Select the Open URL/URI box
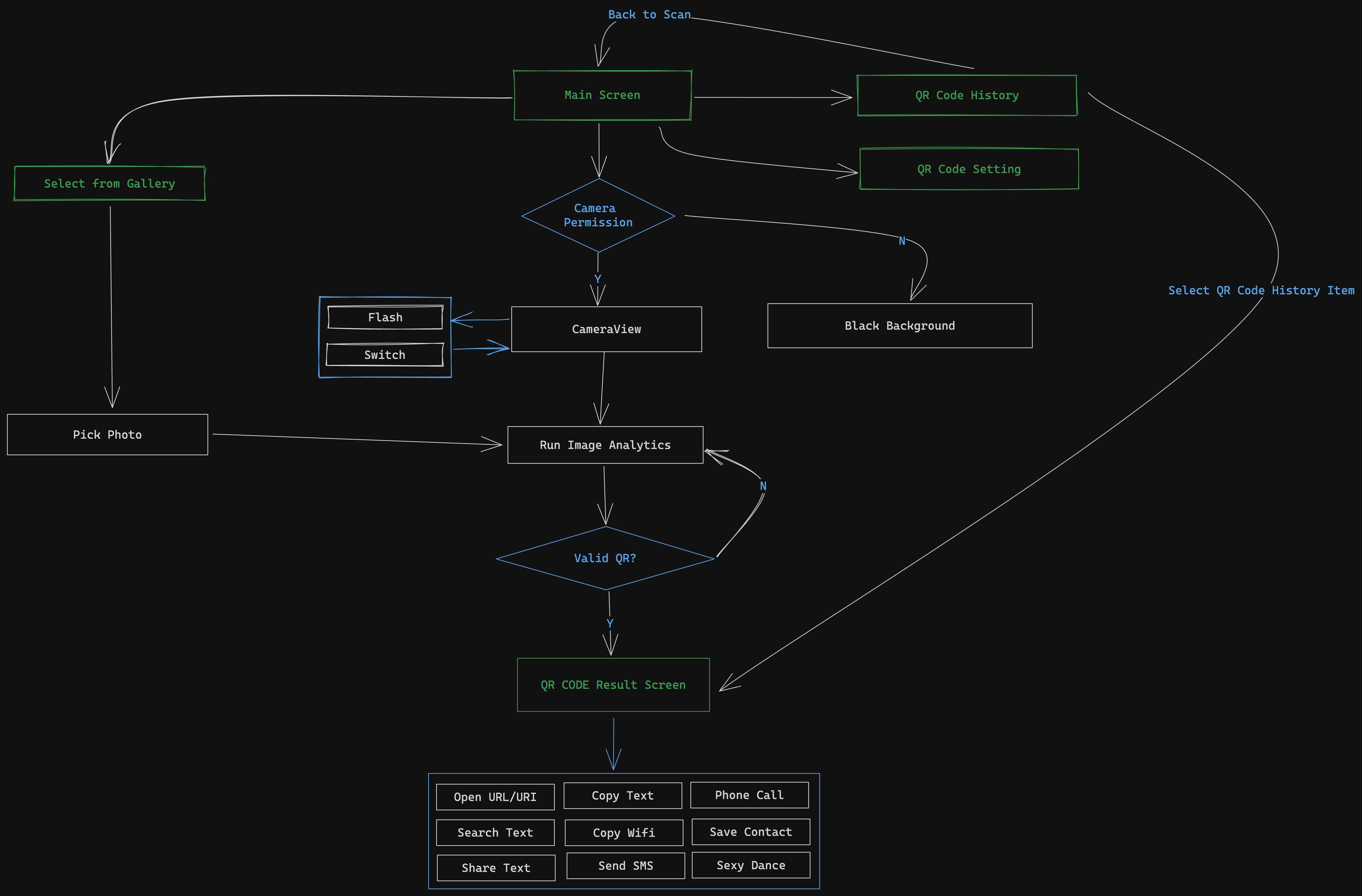Viewport: 1362px width, 896px height. pos(495,797)
